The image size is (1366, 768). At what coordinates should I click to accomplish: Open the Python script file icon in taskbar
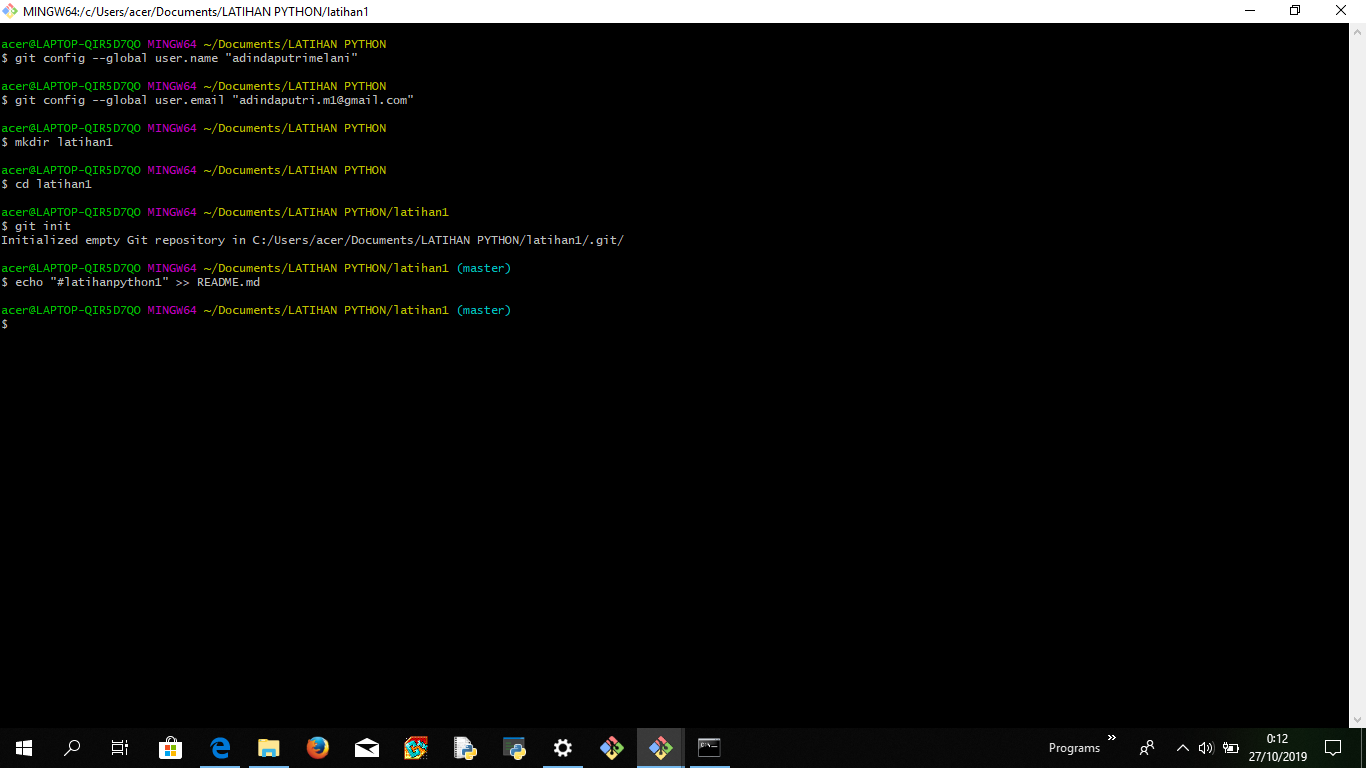point(464,747)
